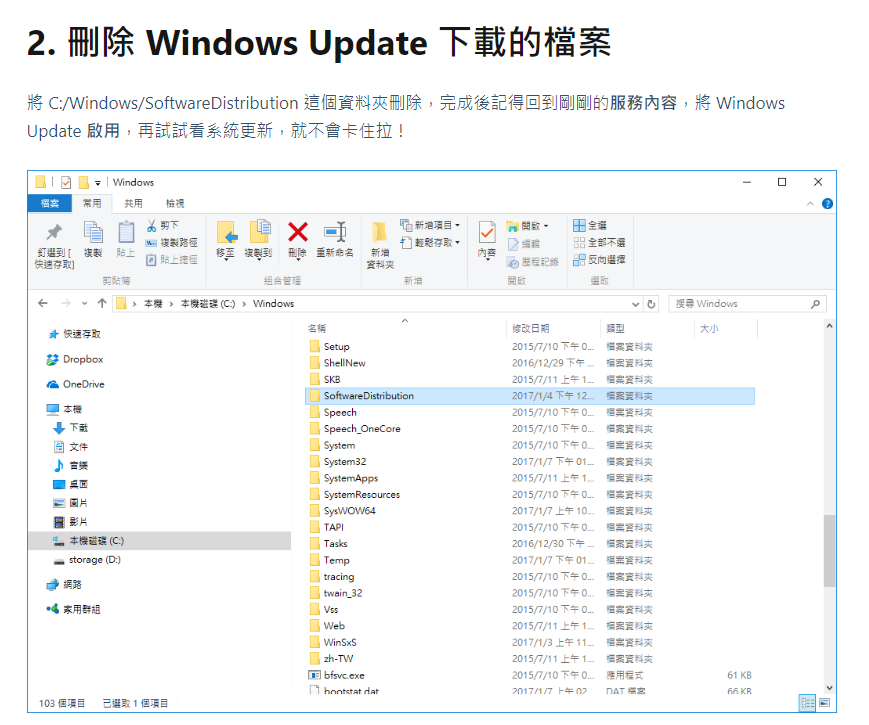Go up one folder level arrow
Viewport: 869px width, 725px height.
[102, 303]
